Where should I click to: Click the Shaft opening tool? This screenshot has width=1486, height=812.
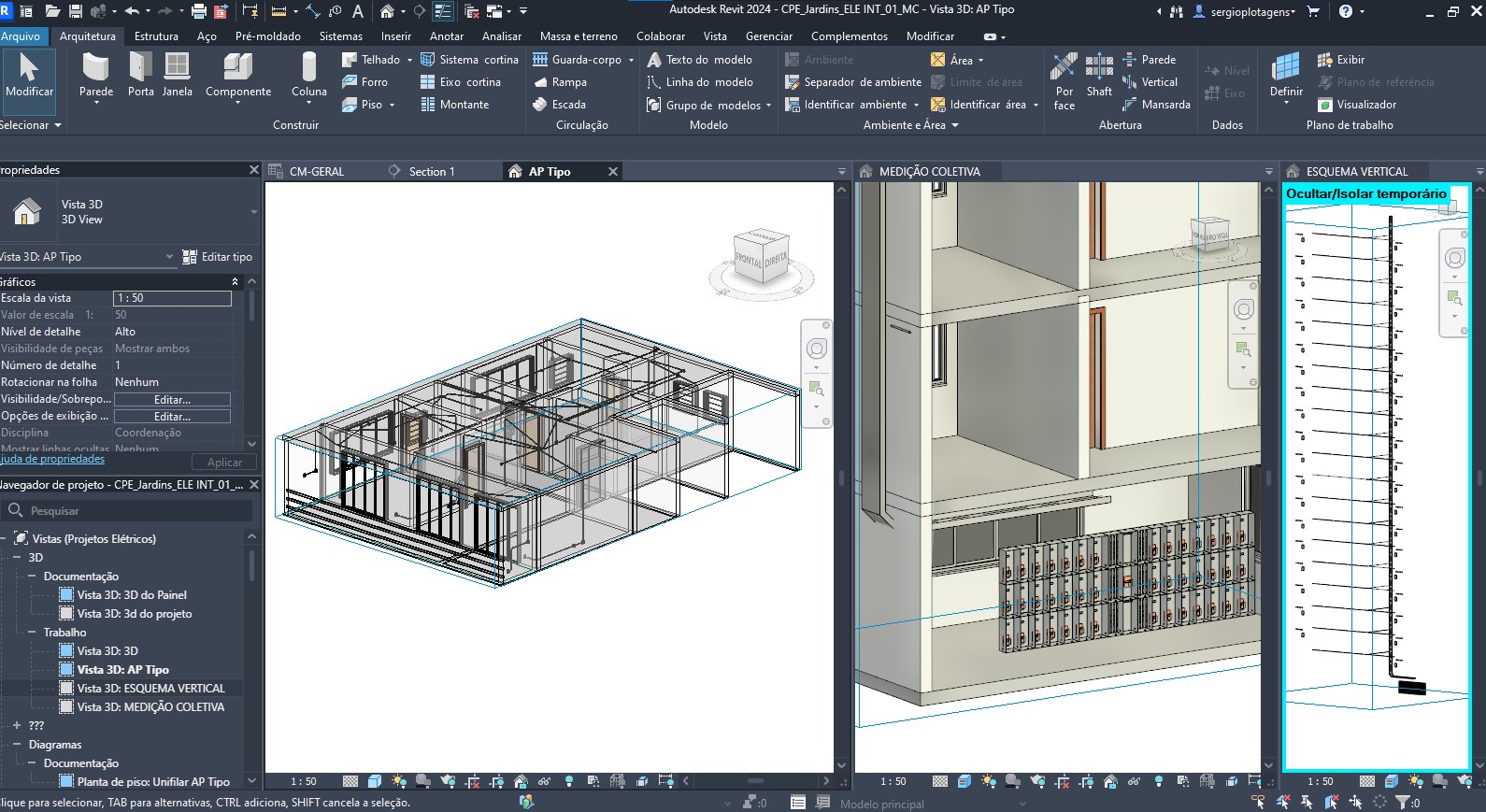[x=1099, y=75]
